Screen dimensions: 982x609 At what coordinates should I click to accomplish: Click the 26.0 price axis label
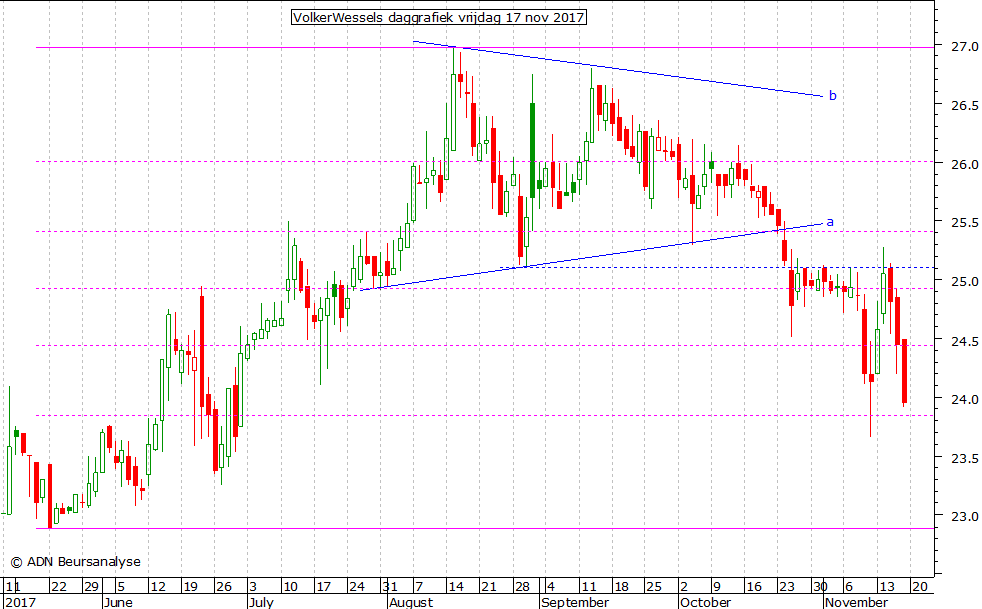[965, 164]
